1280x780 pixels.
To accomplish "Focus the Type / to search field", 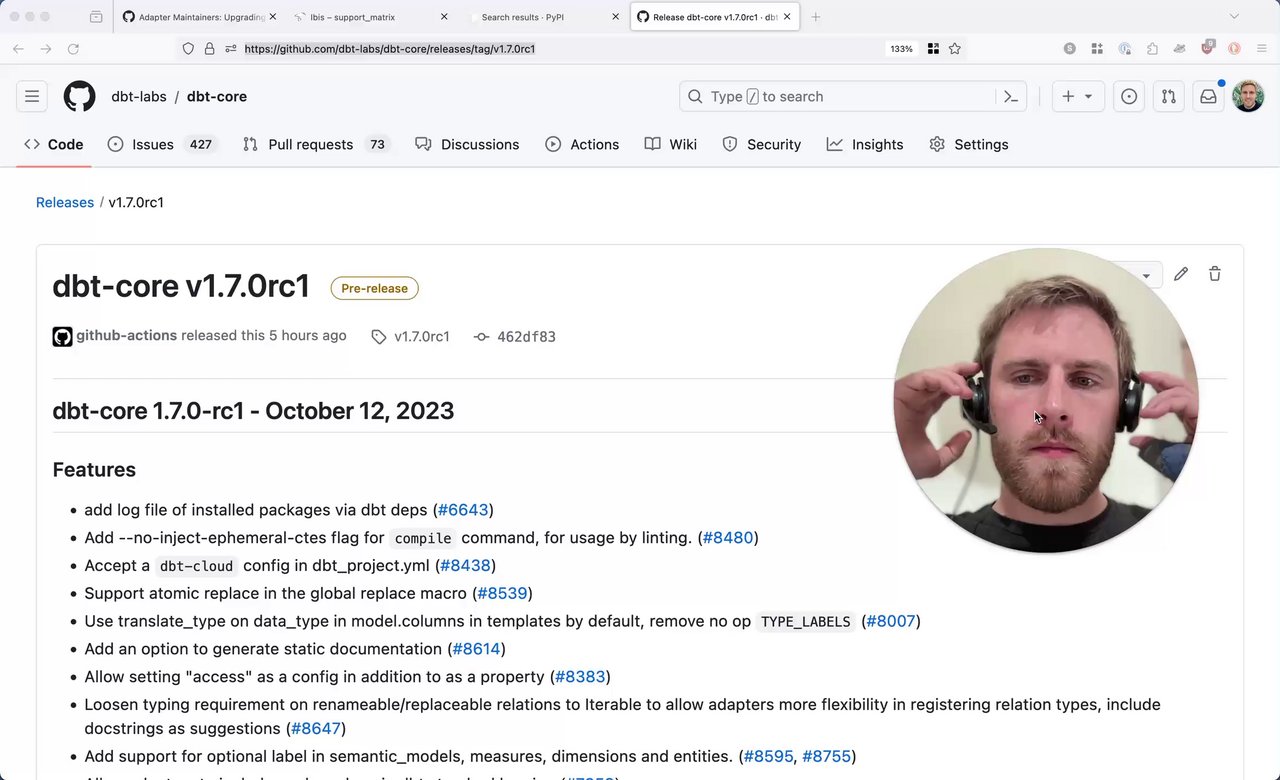I will pos(852,96).
